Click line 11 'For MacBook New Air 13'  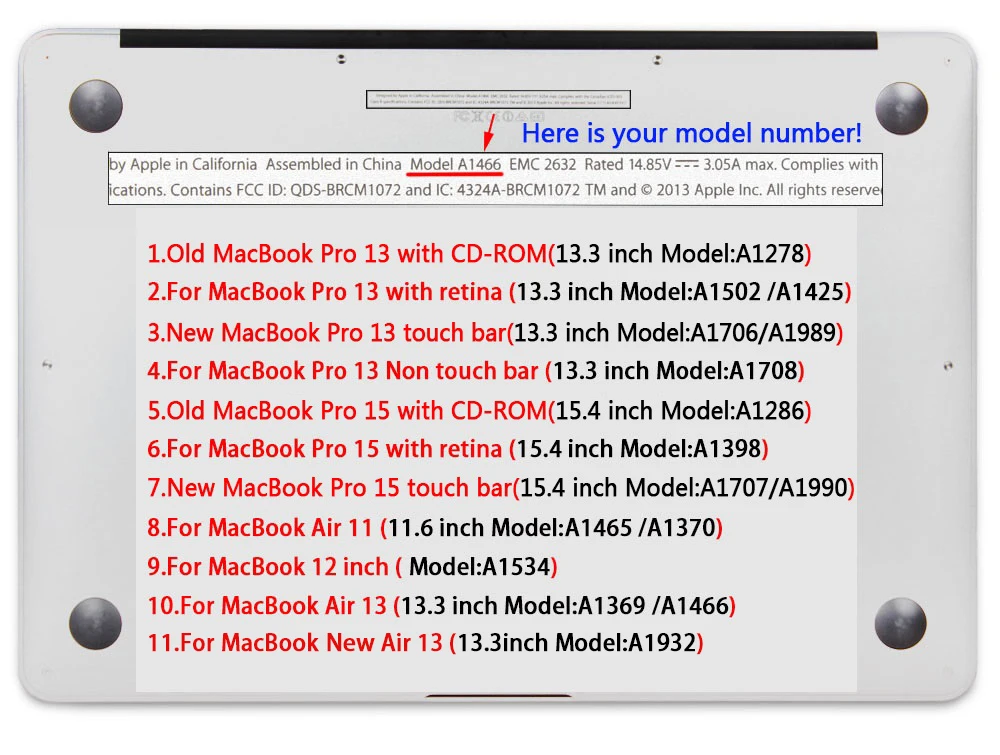pos(425,643)
